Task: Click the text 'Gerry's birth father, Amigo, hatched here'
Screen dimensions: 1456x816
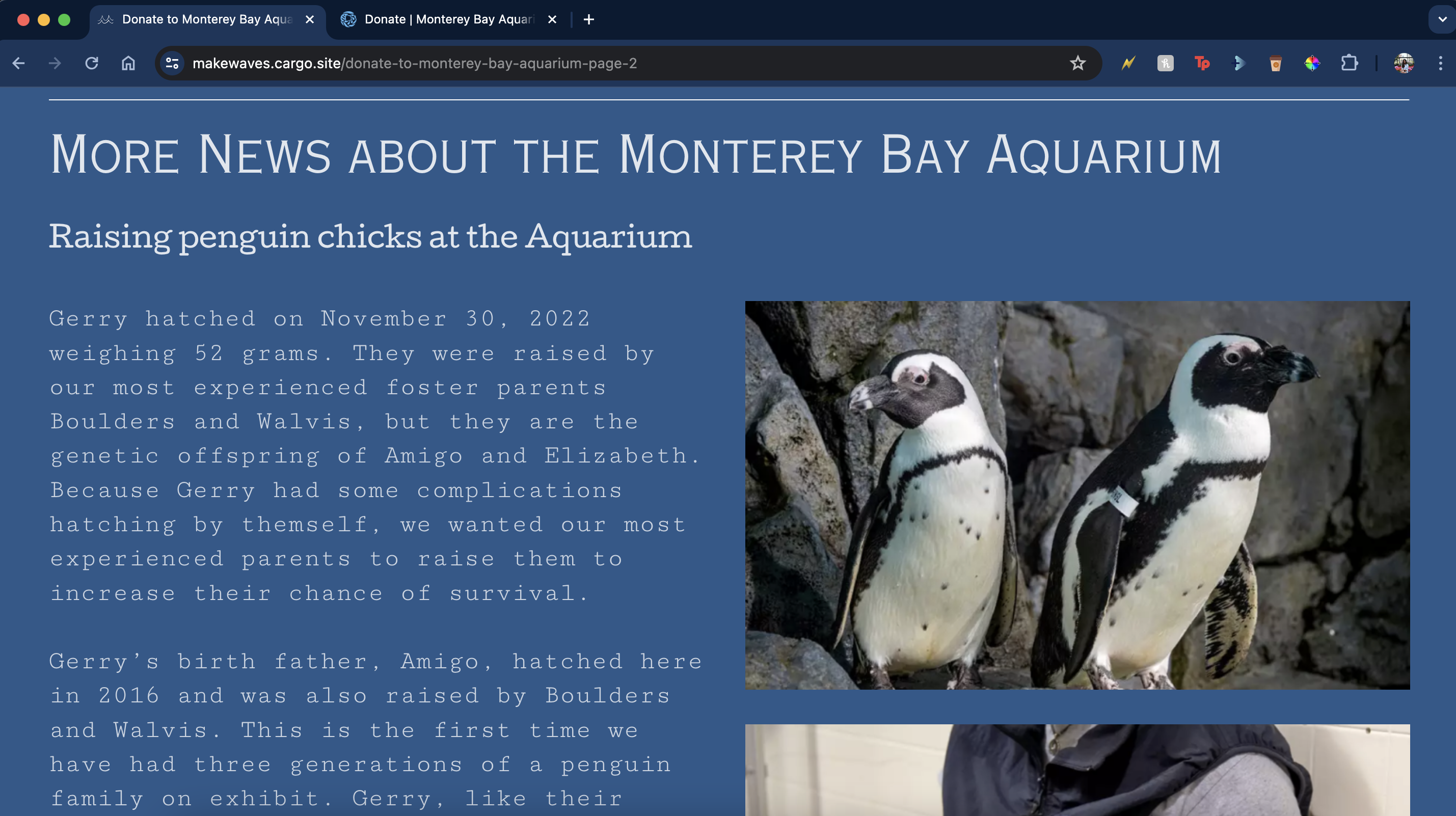Action: point(375,662)
